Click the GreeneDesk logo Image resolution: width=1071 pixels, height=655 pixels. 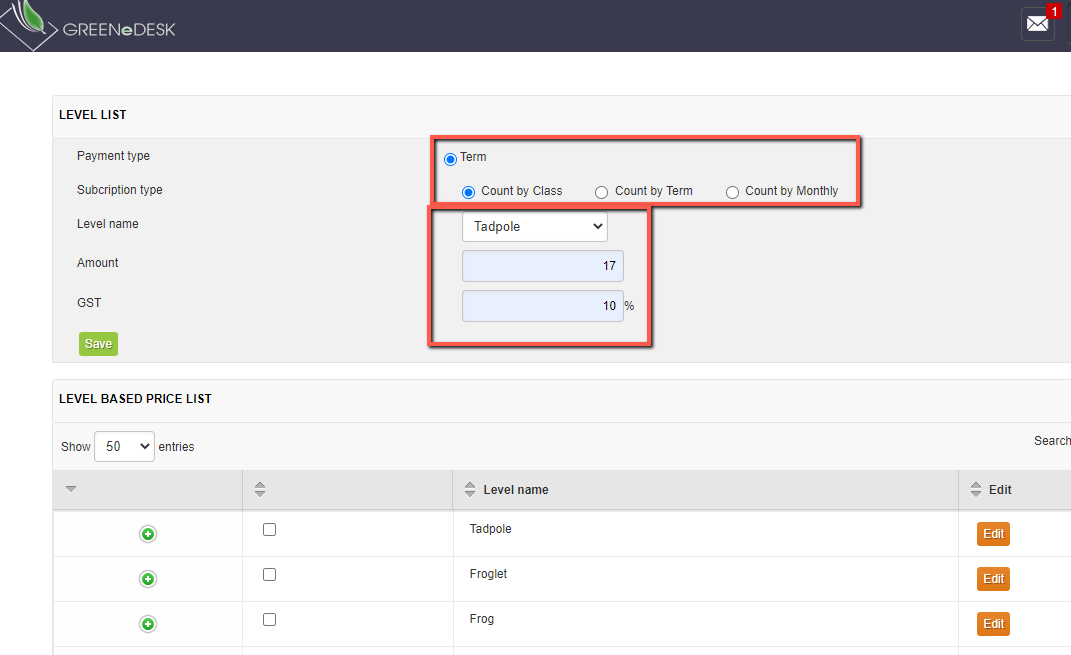pyautogui.click(x=88, y=26)
